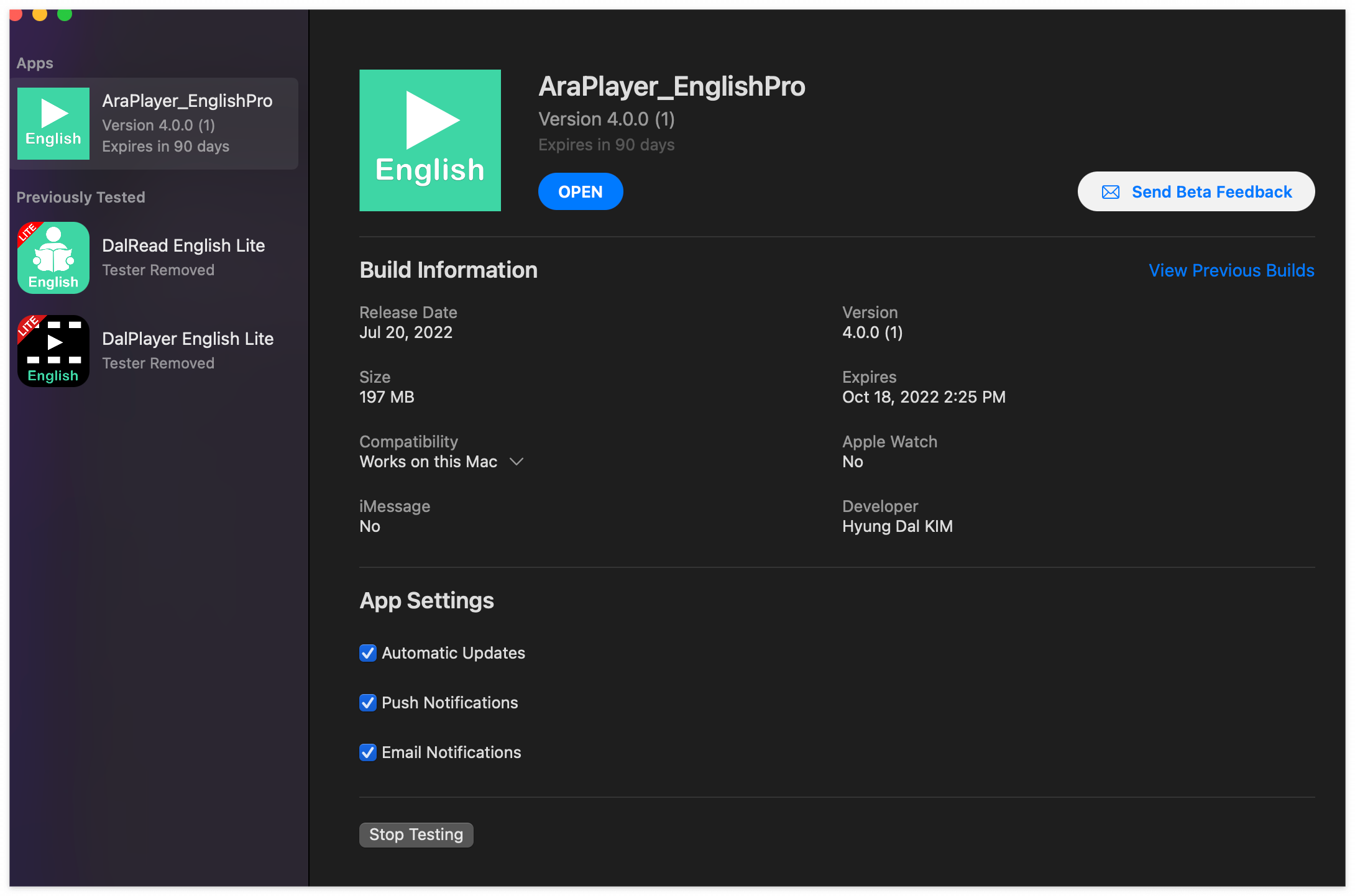1355x896 pixels.
Task: Click the envelope icon in feedback button
Action: tap(1111, 192)
